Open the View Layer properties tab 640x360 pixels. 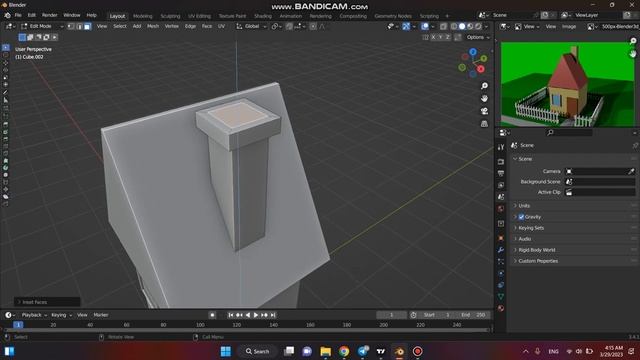pos(501,185)
